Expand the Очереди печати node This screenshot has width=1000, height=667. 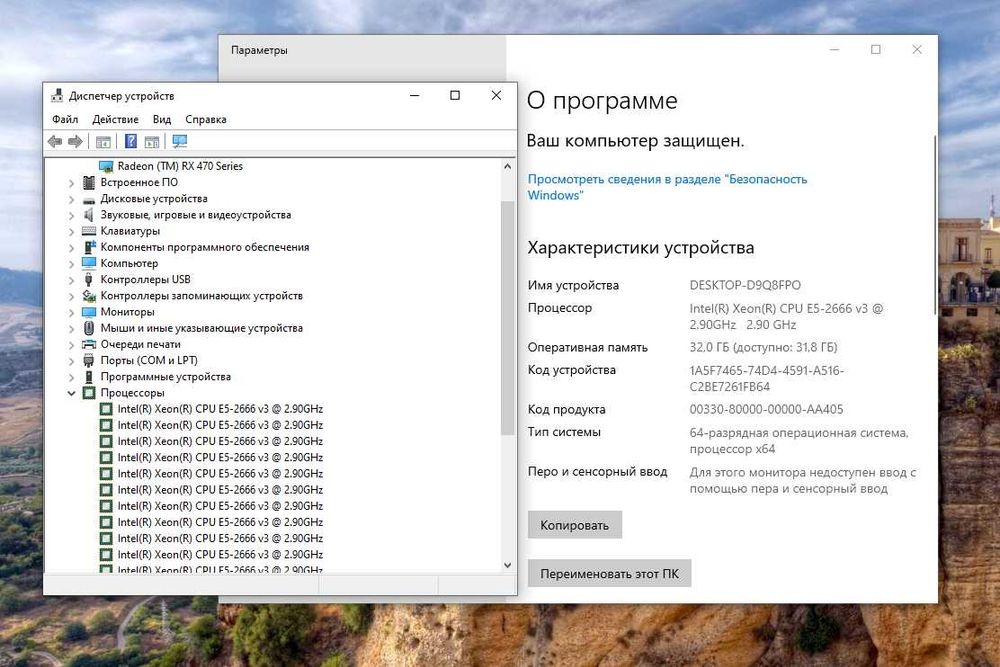[71, 345]
